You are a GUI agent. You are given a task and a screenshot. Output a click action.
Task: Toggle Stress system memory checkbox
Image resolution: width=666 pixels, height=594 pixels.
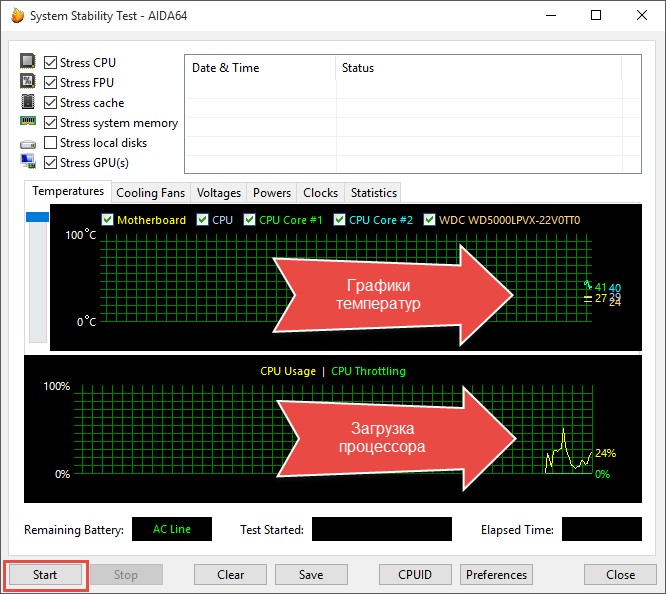(x=51, y=123)
